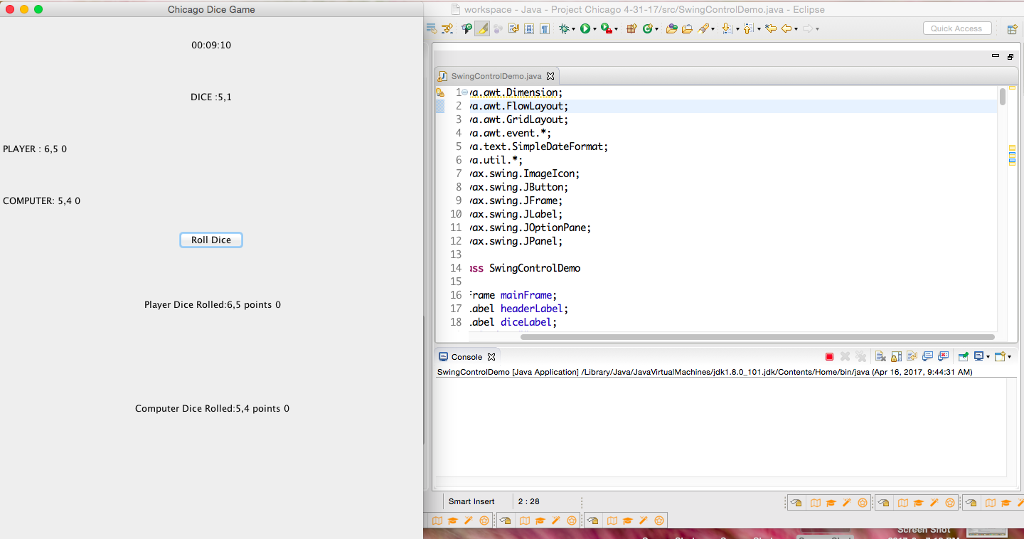Open Display Selected Console dropdown arrow
The image size is (1024, 539).
(988, 357)
